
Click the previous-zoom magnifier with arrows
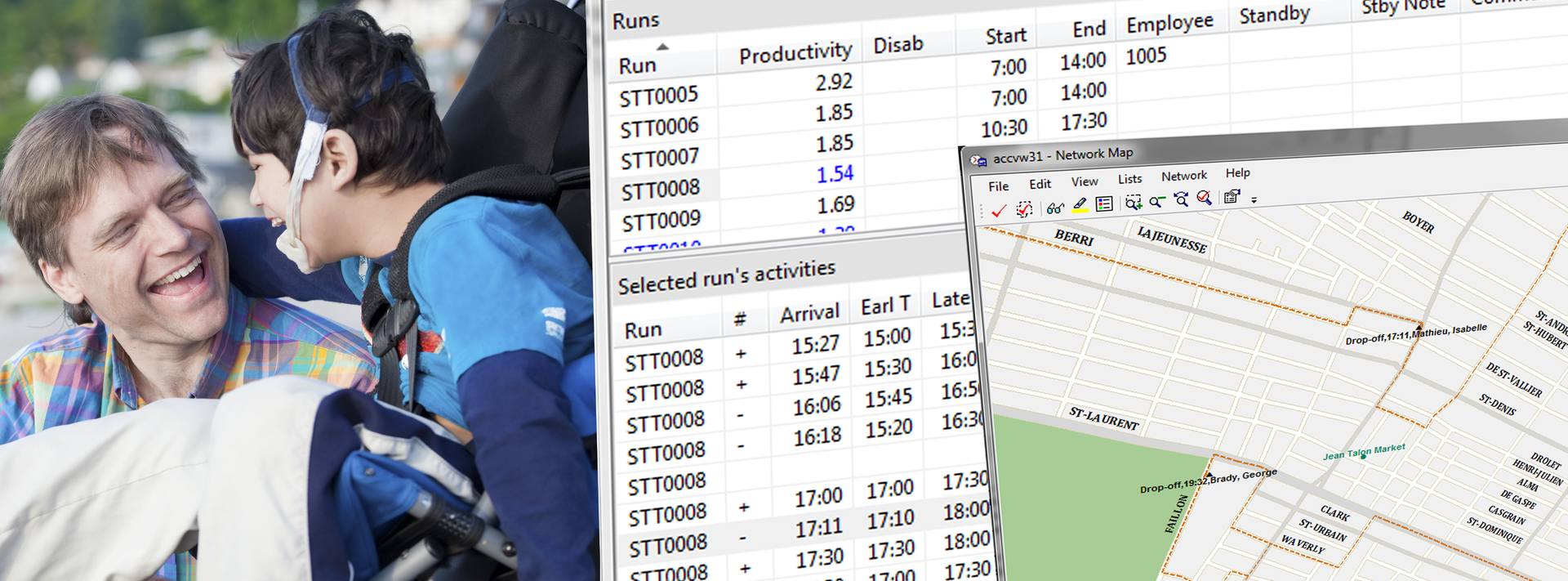(x=1181, y=199)
